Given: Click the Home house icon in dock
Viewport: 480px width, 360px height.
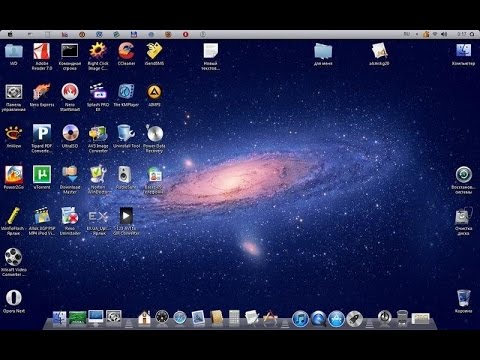Looking at the screenshot, I should pos(144,318).
